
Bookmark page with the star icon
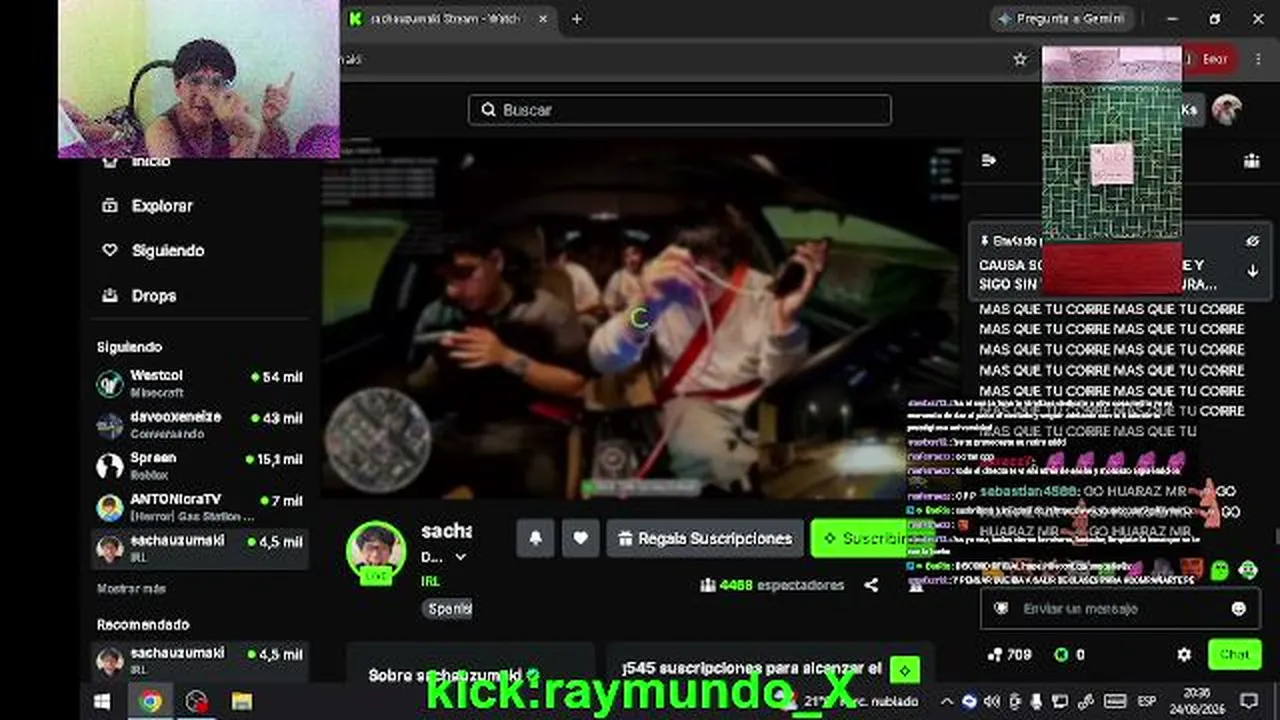1020,59
